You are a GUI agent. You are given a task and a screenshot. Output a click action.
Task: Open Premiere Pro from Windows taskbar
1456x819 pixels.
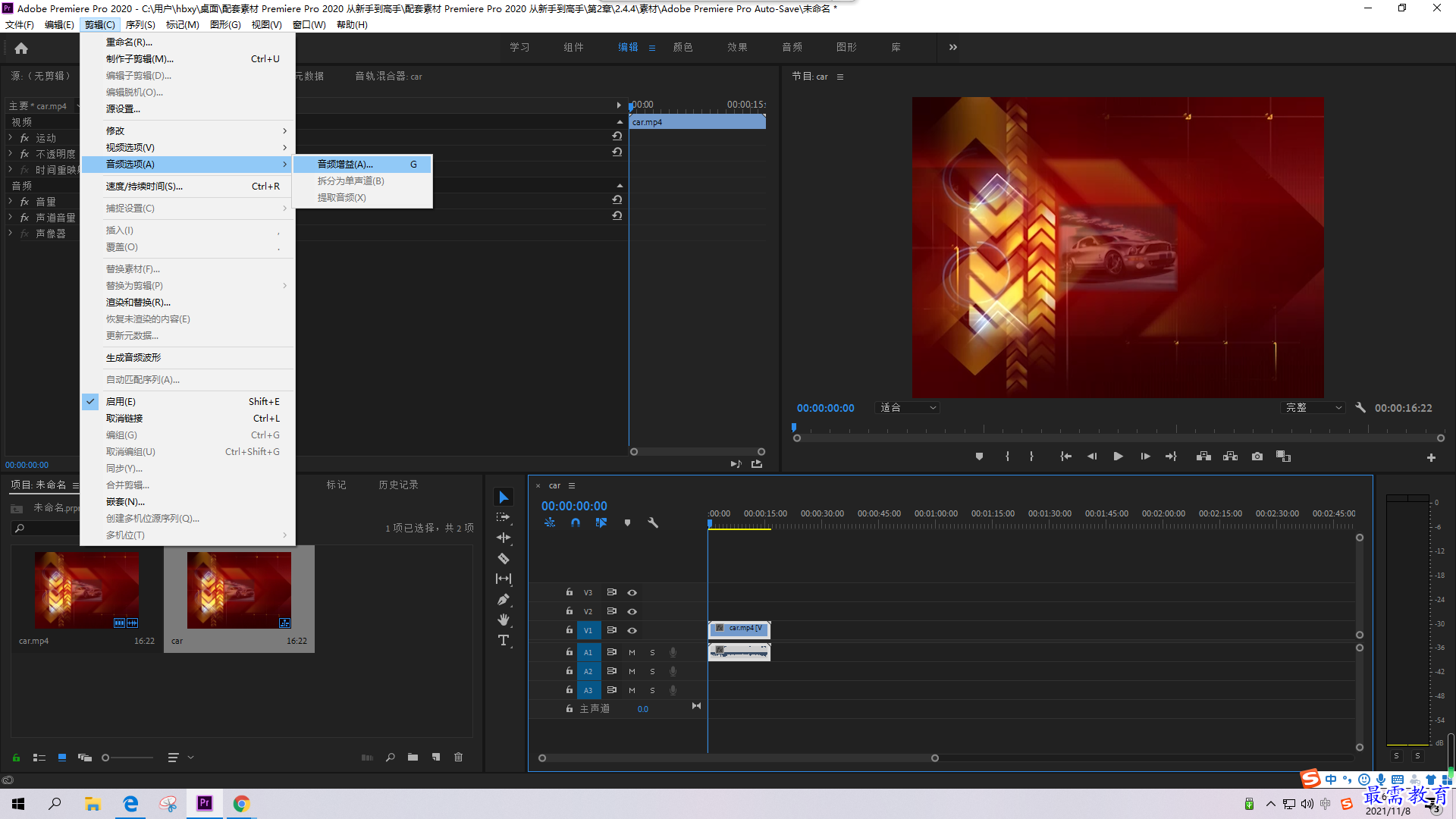(x=204, y=803)
